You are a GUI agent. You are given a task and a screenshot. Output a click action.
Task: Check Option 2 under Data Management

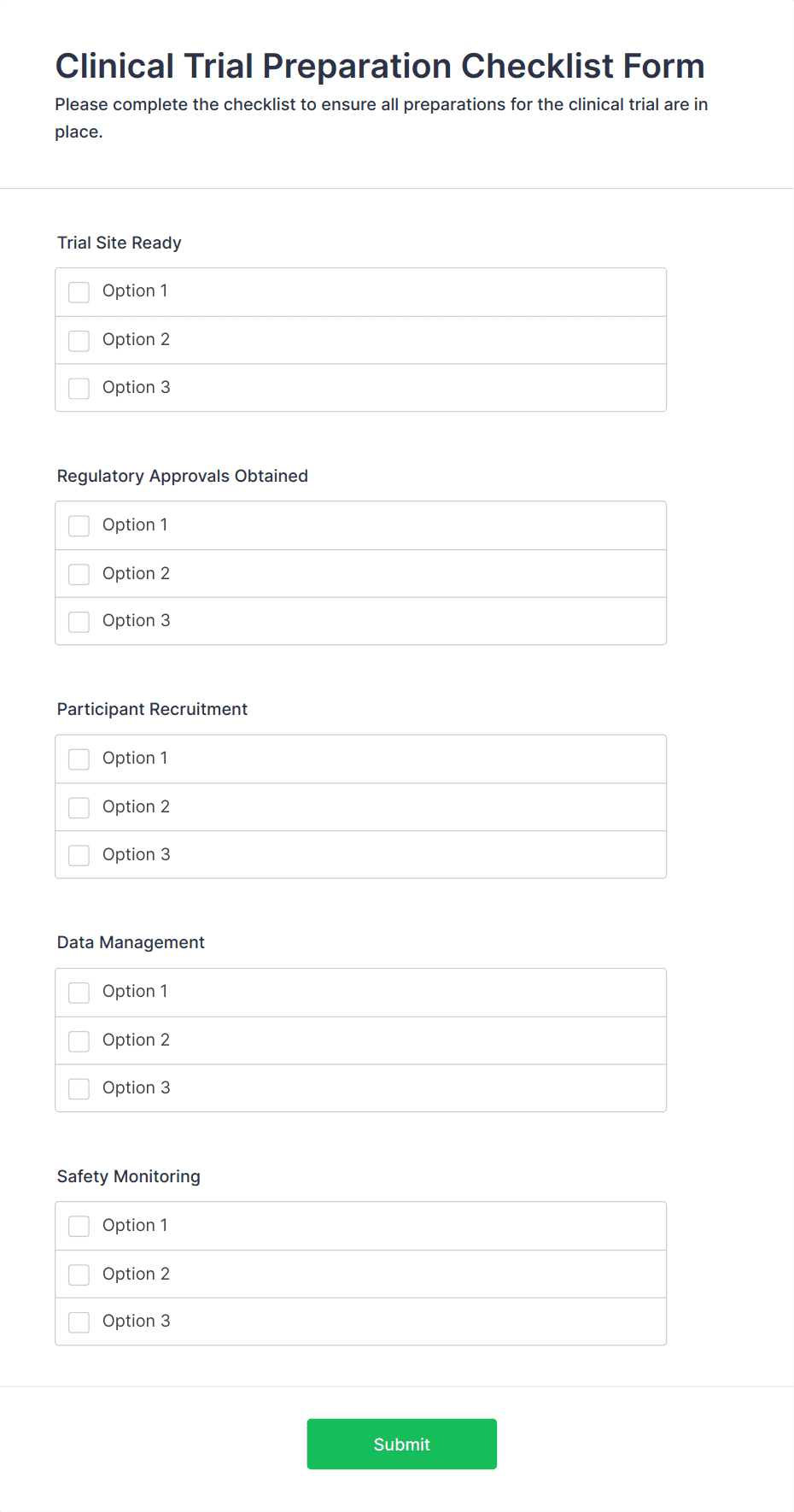tap(79, 1040)
